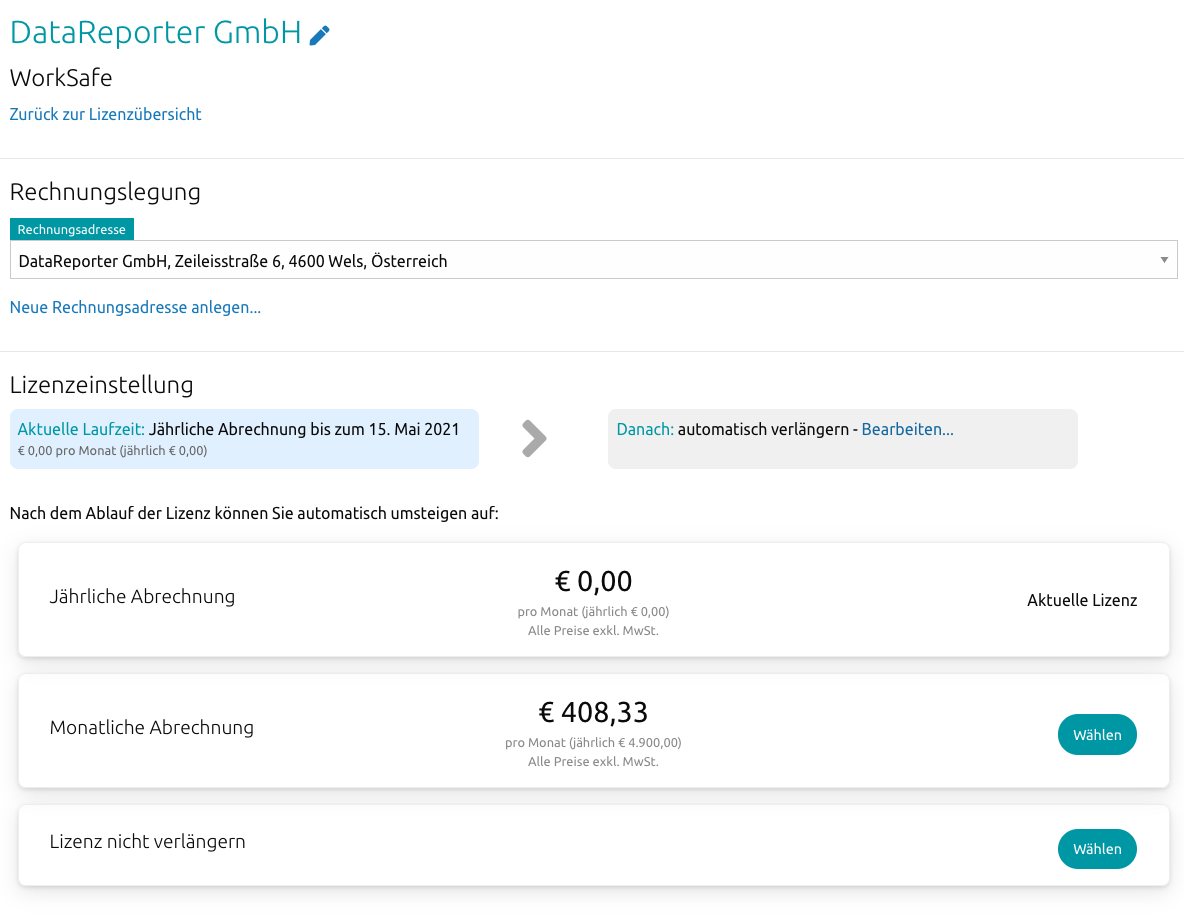This screenshot has height=916, width=1184.
Task: Click the gray chevron arrow between license boxes
Action: coord(535,438)
